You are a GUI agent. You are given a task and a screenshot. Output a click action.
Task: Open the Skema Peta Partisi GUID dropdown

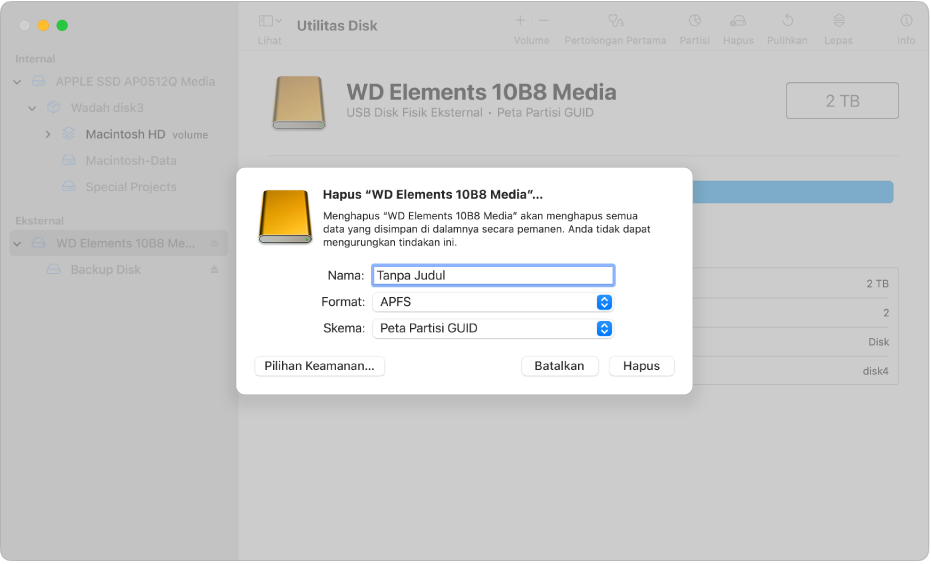click(x=493, y=328)
